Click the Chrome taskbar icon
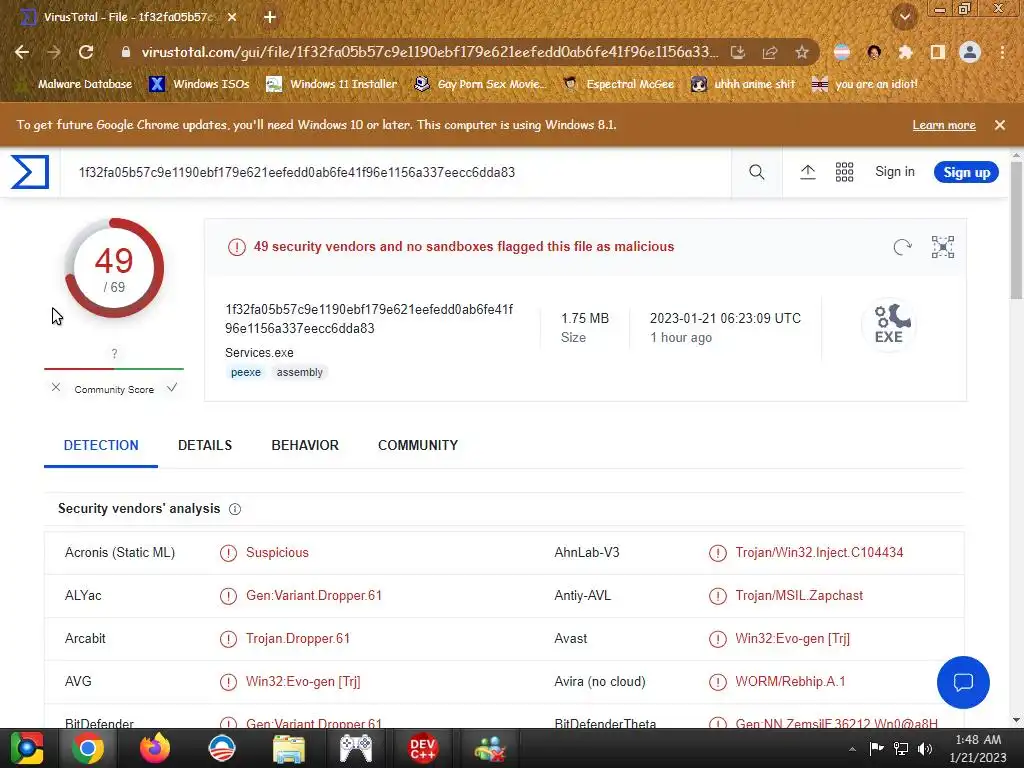Image resolution: width=1024 pixels, height=768 pixels. coord(88,748)
